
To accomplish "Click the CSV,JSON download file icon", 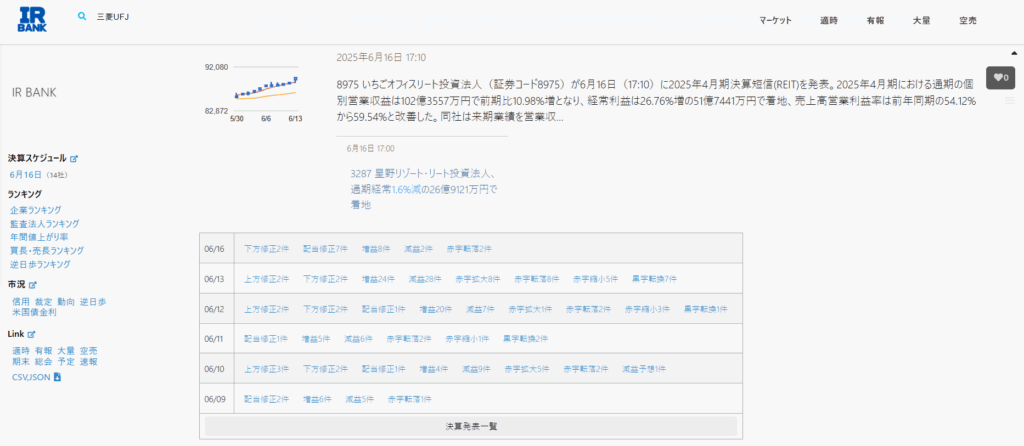I will [x=57, y=377].
